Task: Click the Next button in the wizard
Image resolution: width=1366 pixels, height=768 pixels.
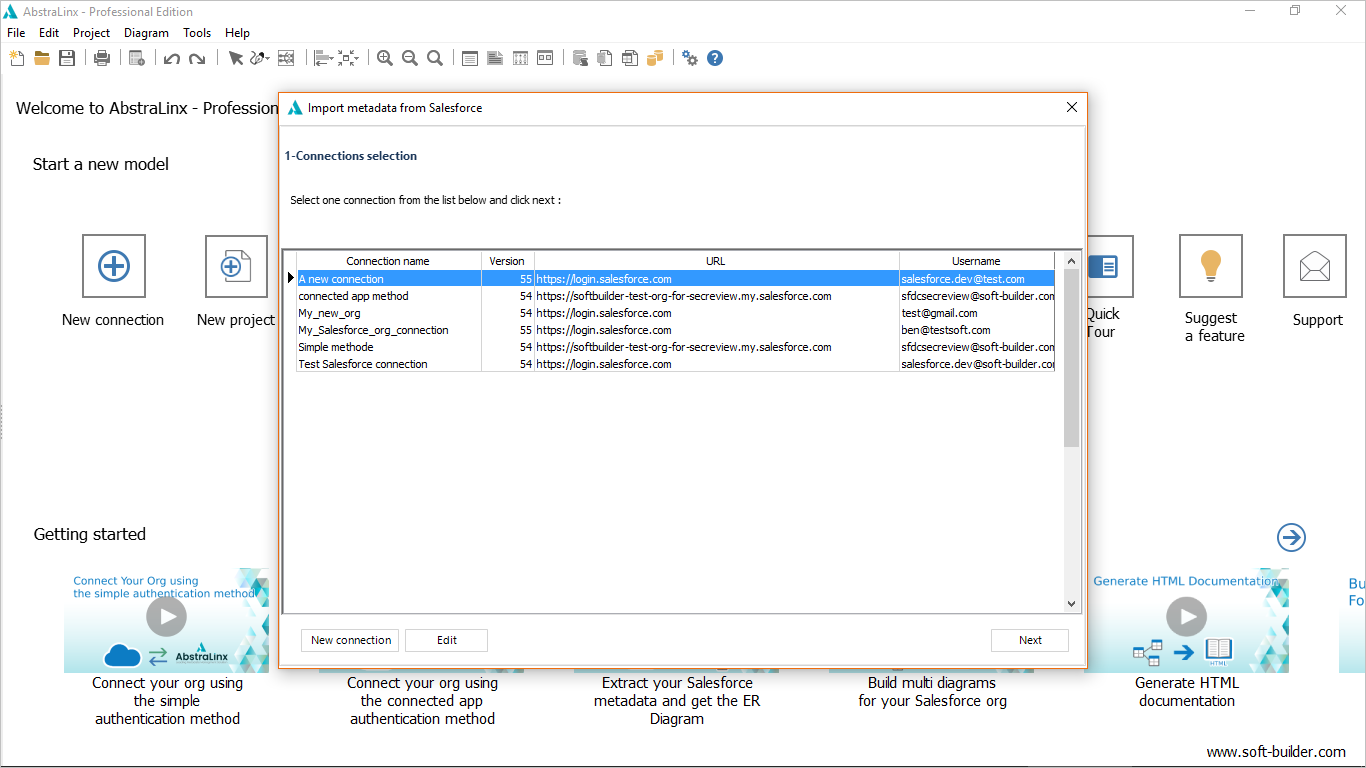Action: coord(1029,640)
